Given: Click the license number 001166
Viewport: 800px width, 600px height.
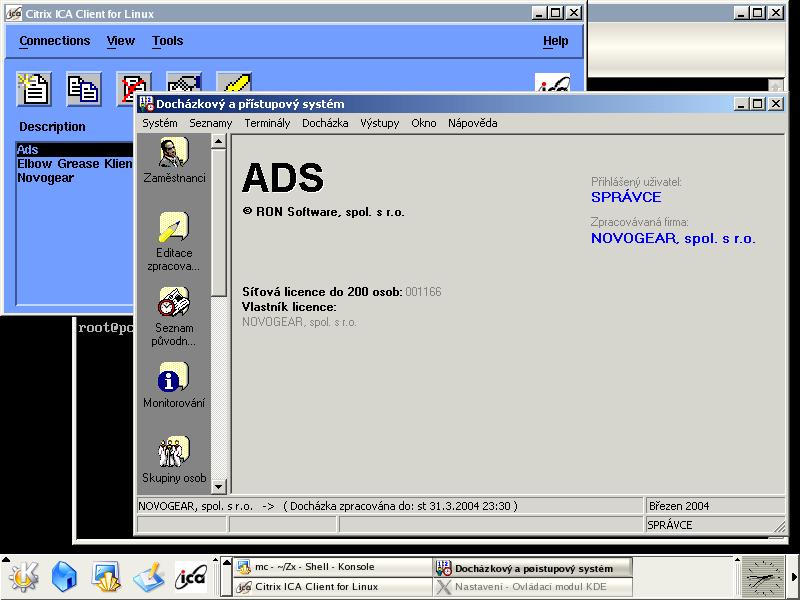Looking at the screenshot, I should (423, 292).
